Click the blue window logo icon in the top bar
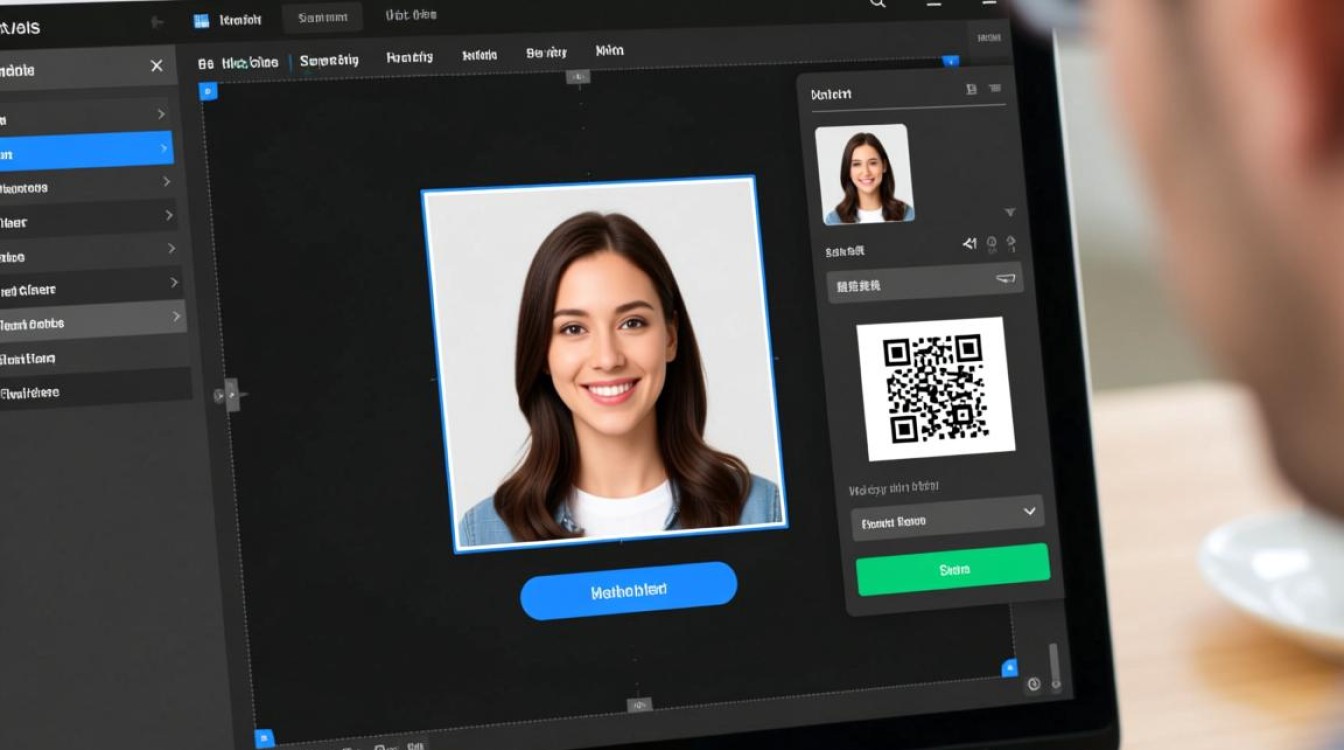This screenshot has width=1344, height=750. [201, 20]
